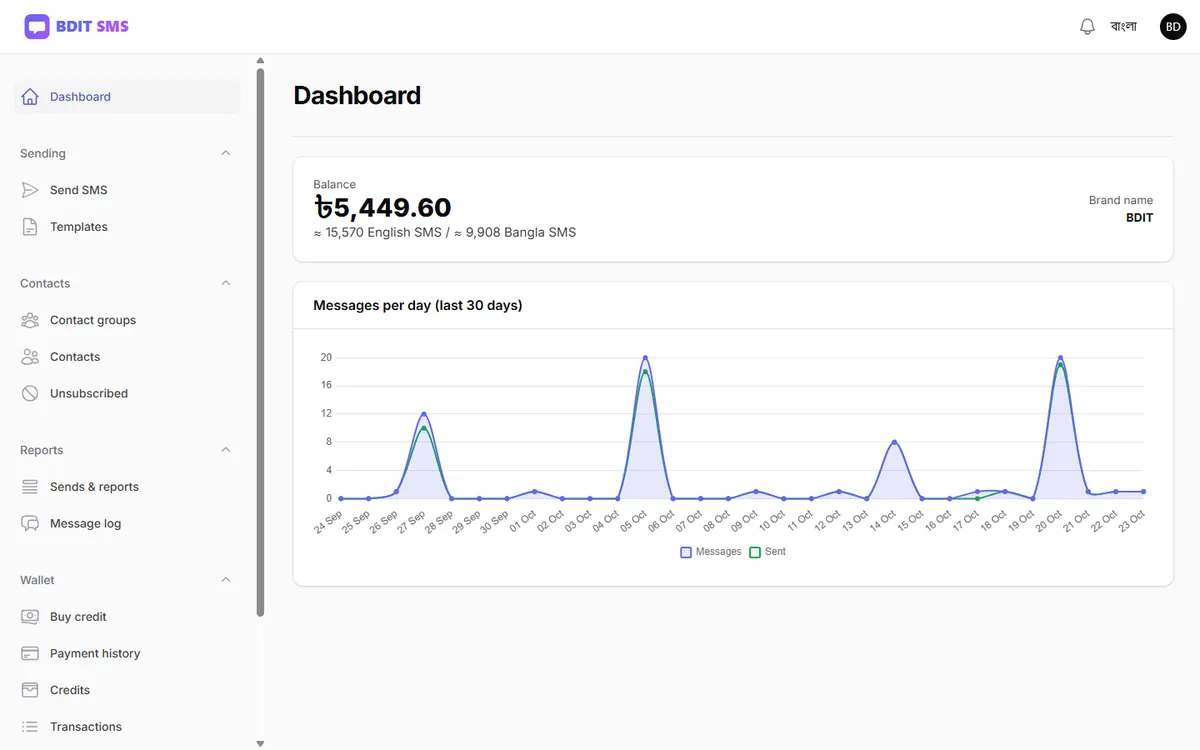Click the Contacts users icon
Screen dimensions: 1200x750
click(30, 357)
